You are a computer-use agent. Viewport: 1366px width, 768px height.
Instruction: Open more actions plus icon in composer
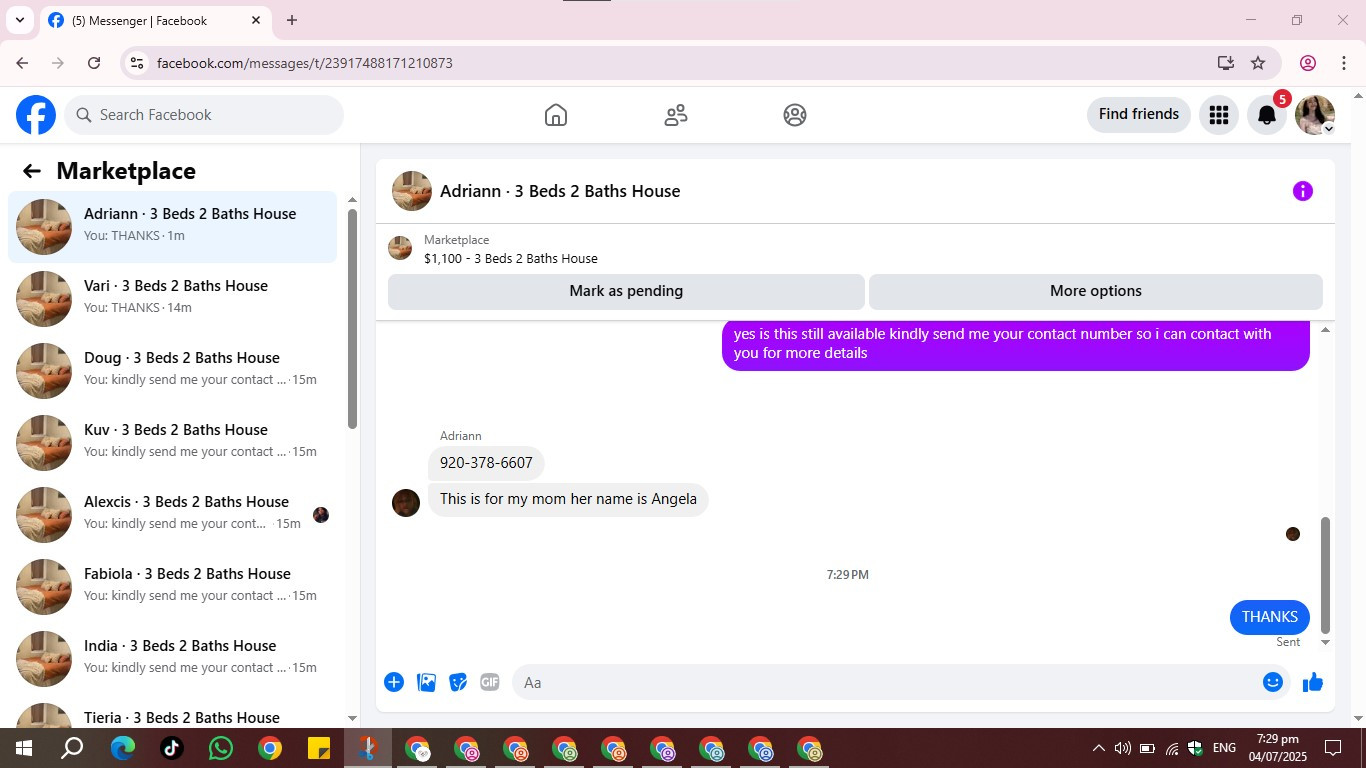click(394, 682)
